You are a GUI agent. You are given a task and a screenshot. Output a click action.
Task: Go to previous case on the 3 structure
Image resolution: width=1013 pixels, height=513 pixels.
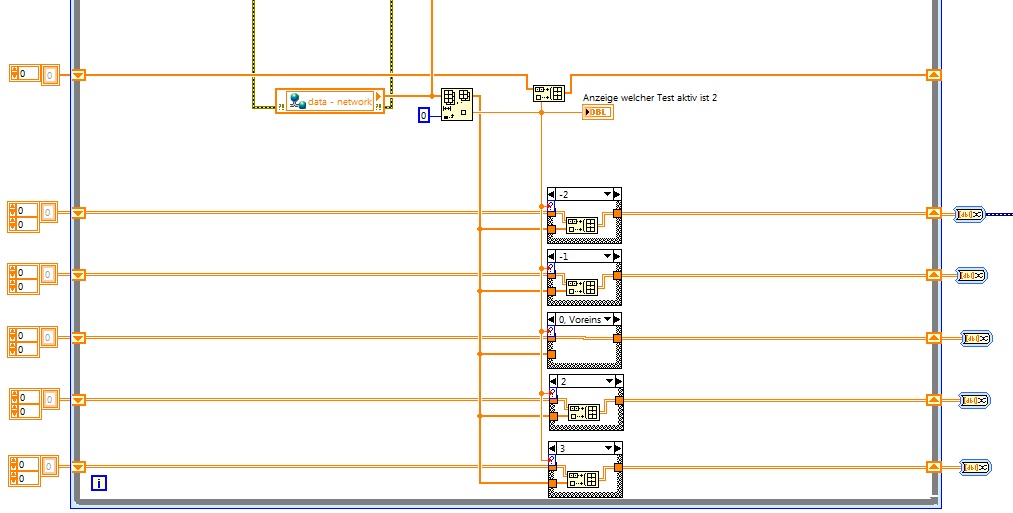pyautogui.click(x=553, y=448)
